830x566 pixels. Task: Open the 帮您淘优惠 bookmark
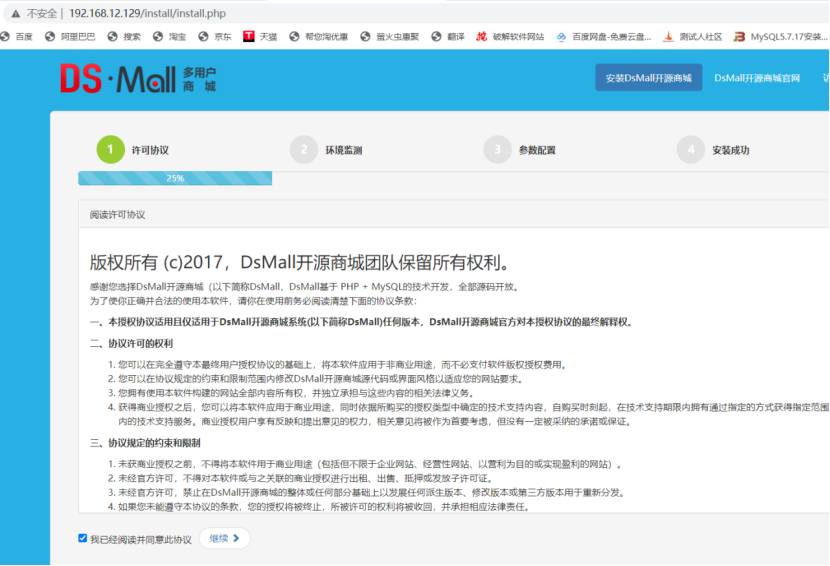[319, 37]
